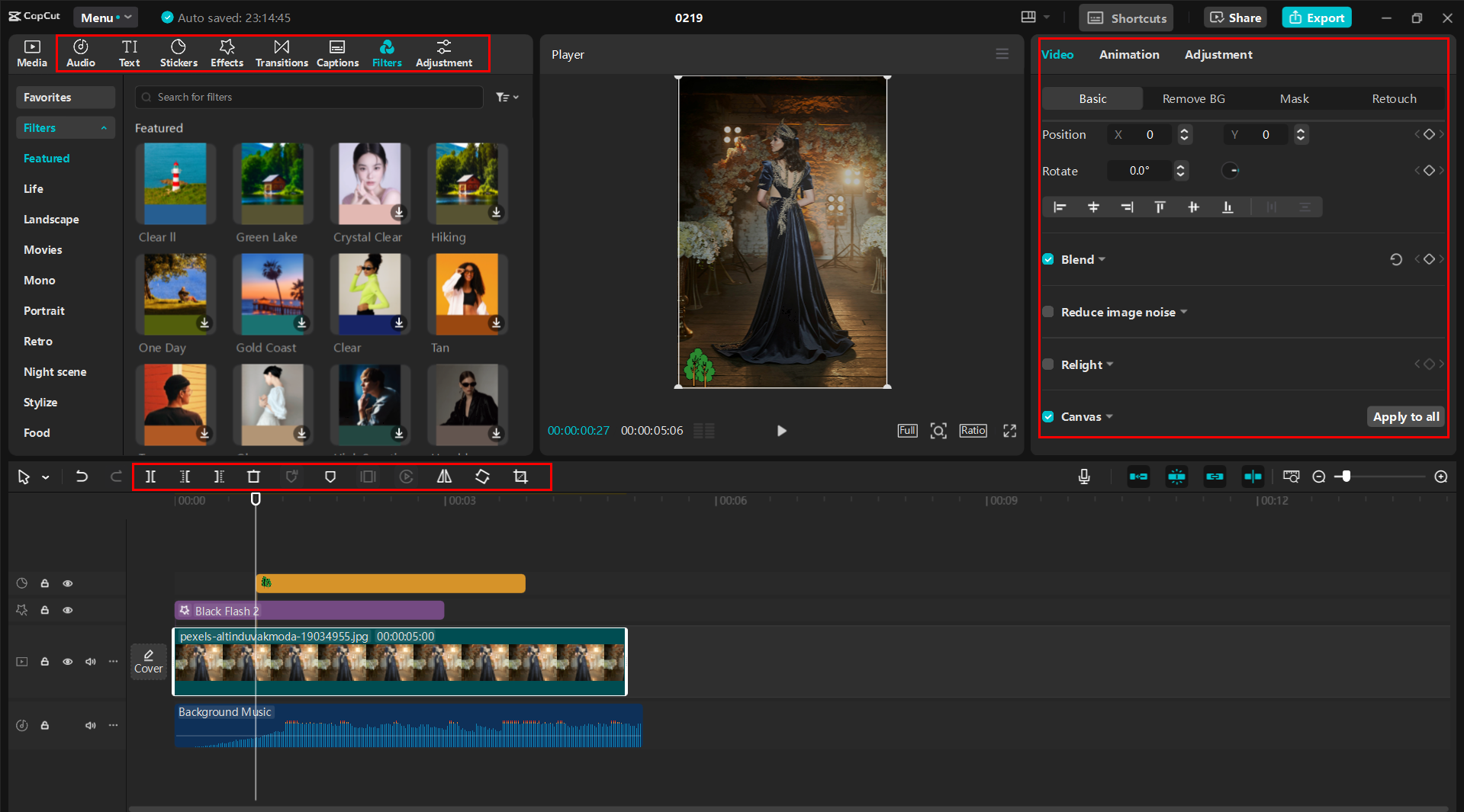Click the timeline zoom slider handle

coord(1347,477)
